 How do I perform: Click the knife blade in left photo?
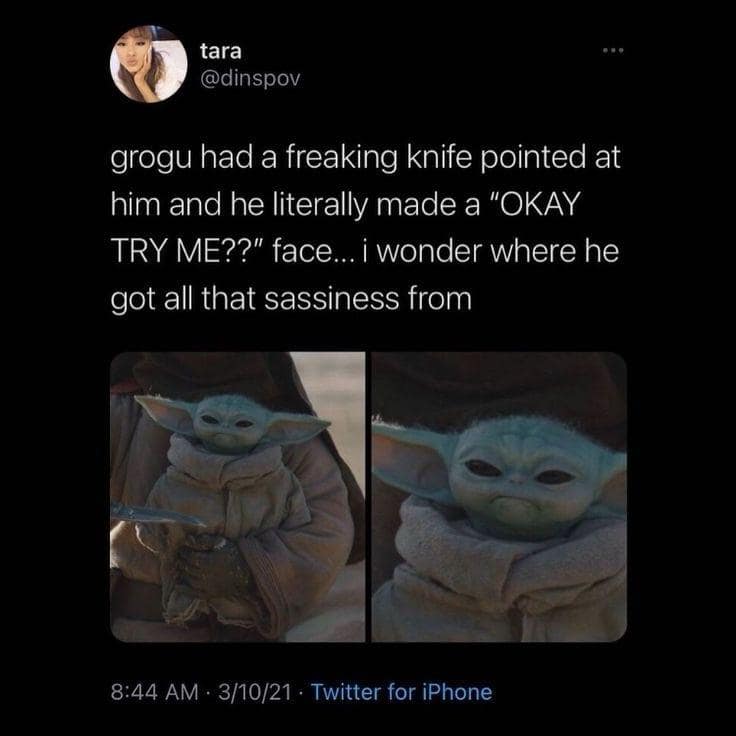[157, 514]
